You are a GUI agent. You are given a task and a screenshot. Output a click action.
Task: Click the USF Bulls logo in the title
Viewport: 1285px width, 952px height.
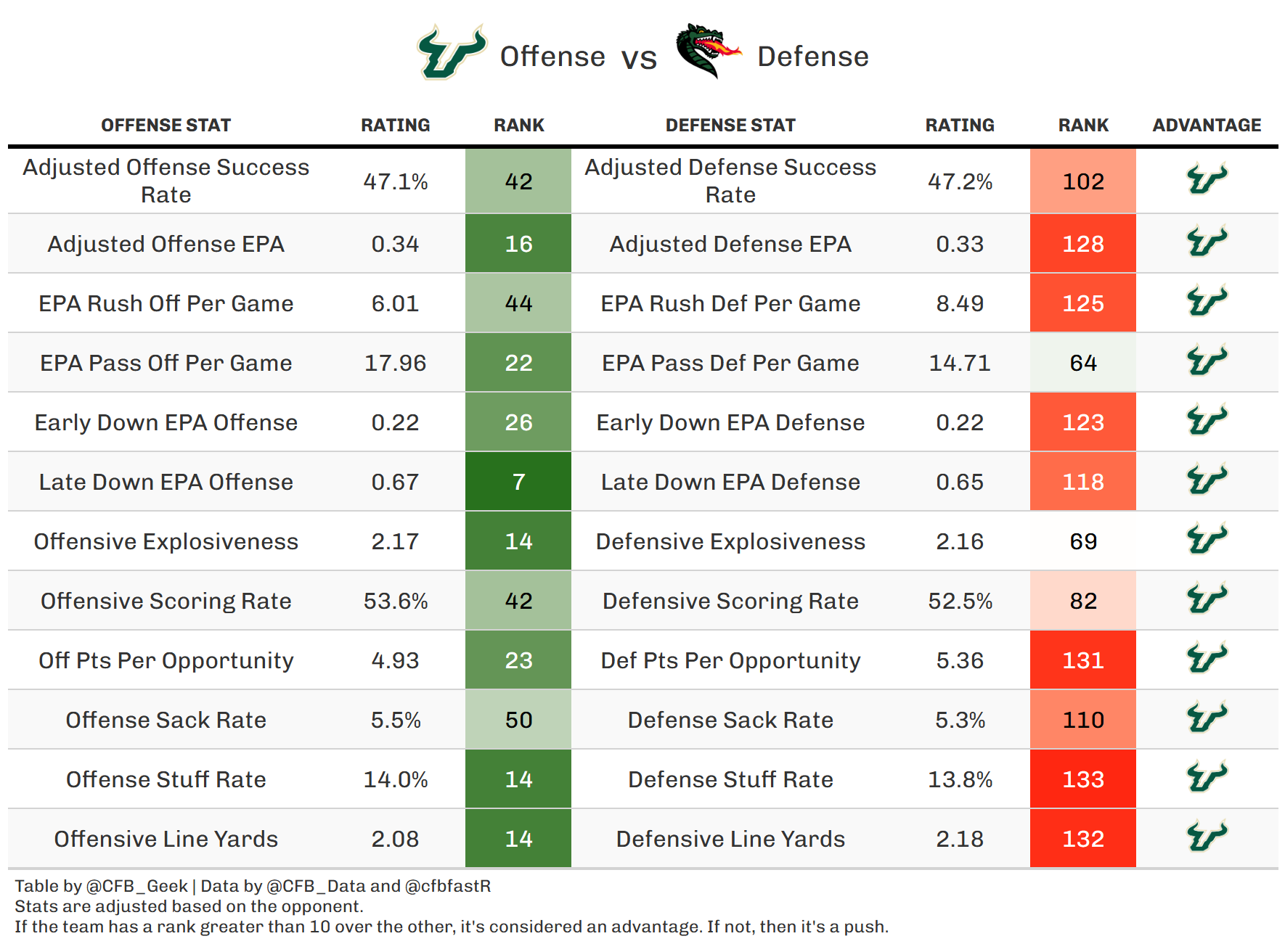click(x=451, y=52)
